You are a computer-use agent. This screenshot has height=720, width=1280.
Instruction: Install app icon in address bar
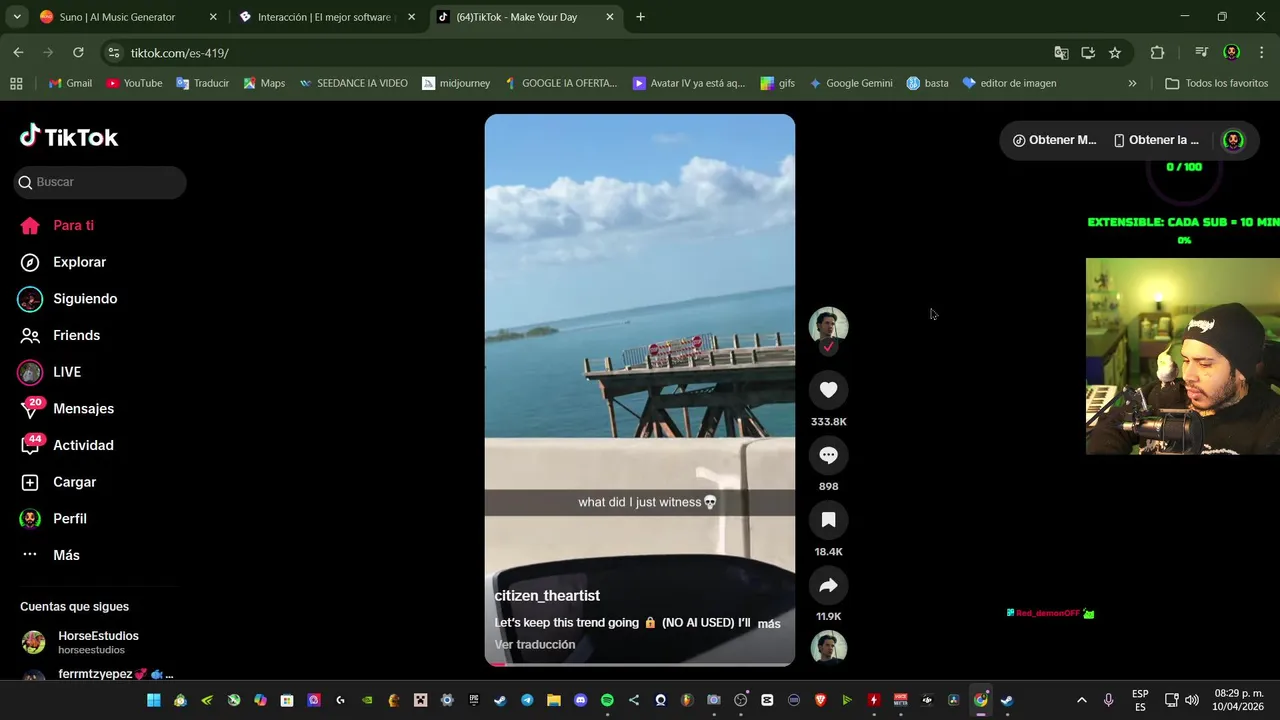click(1088, 53)
